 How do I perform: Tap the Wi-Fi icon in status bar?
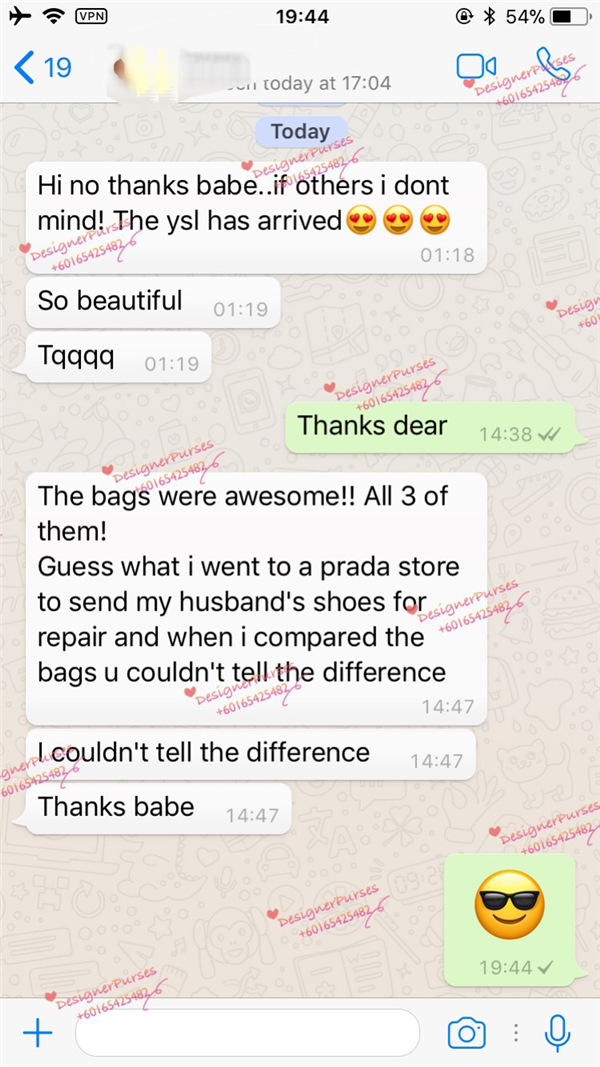point(52,16)
